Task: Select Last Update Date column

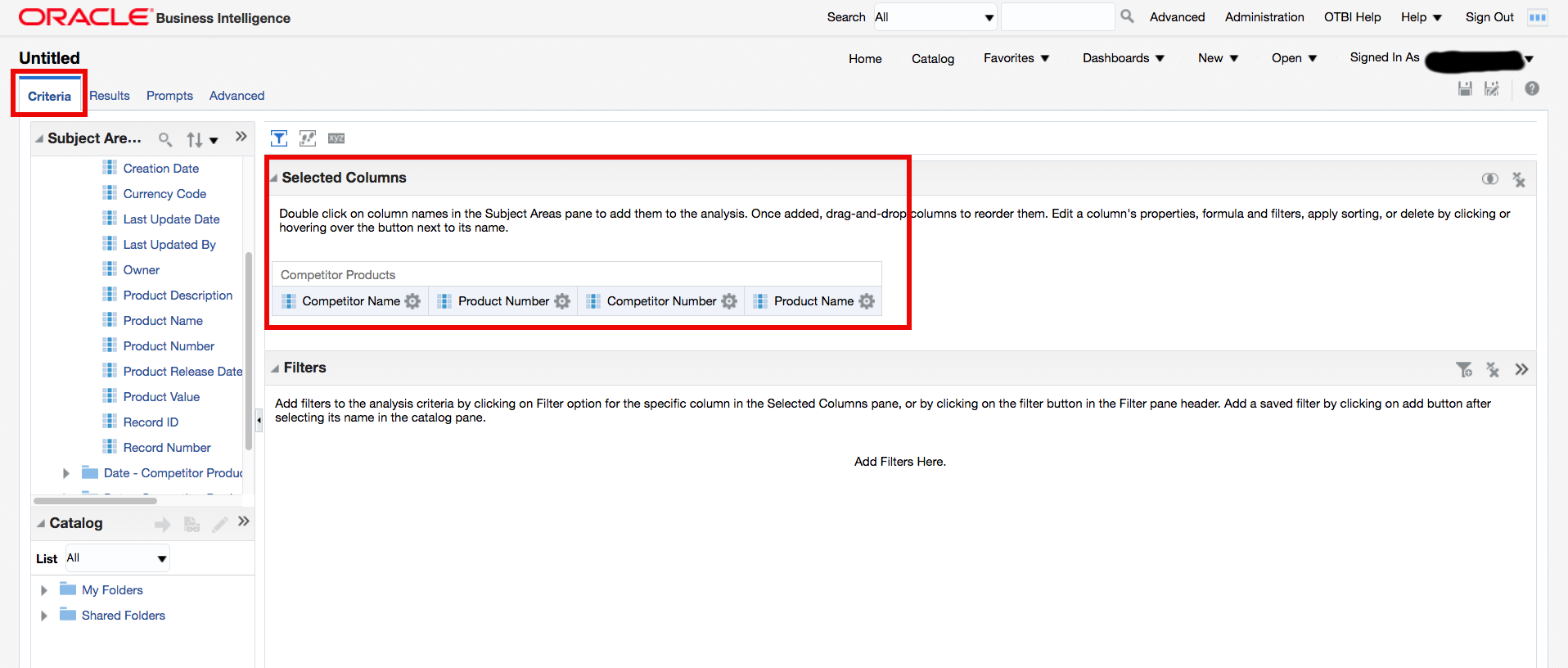Action: (x=171, y=219)
